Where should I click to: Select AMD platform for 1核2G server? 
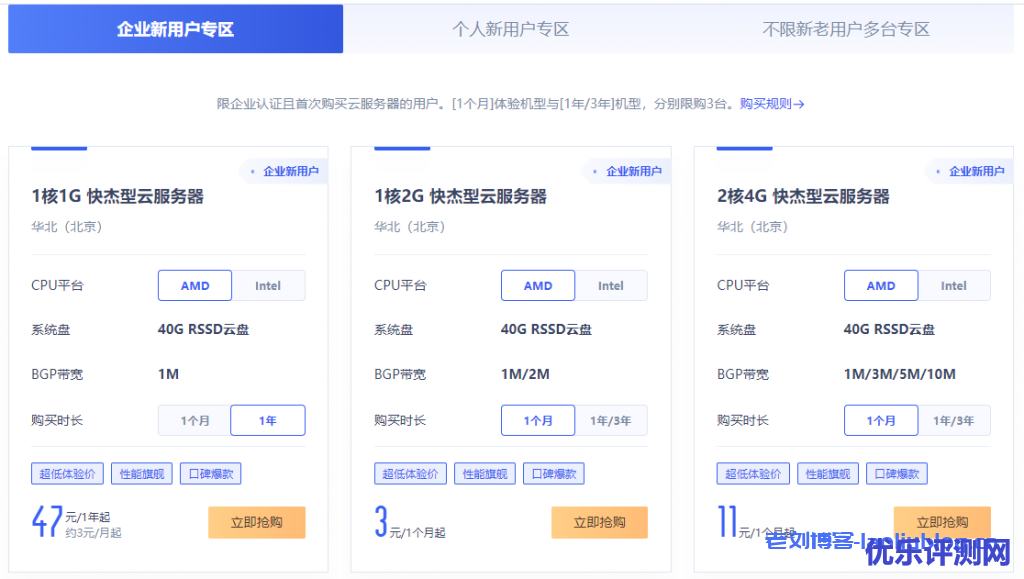(x=538, y=286)
